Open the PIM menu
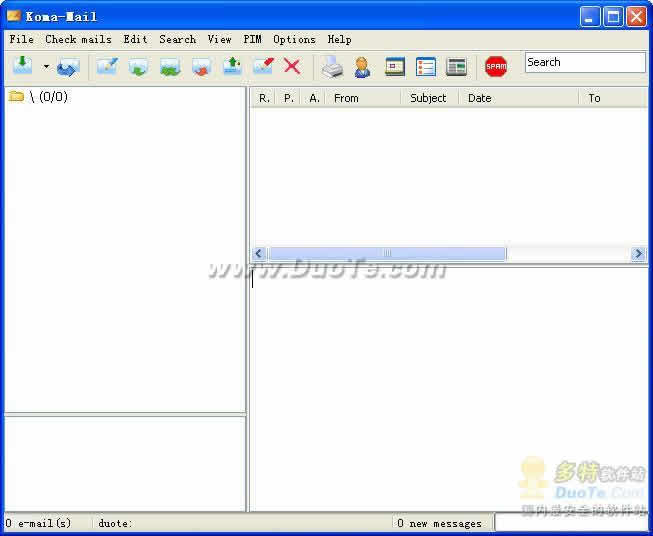The image size is (653, 536). click(252, 39)
